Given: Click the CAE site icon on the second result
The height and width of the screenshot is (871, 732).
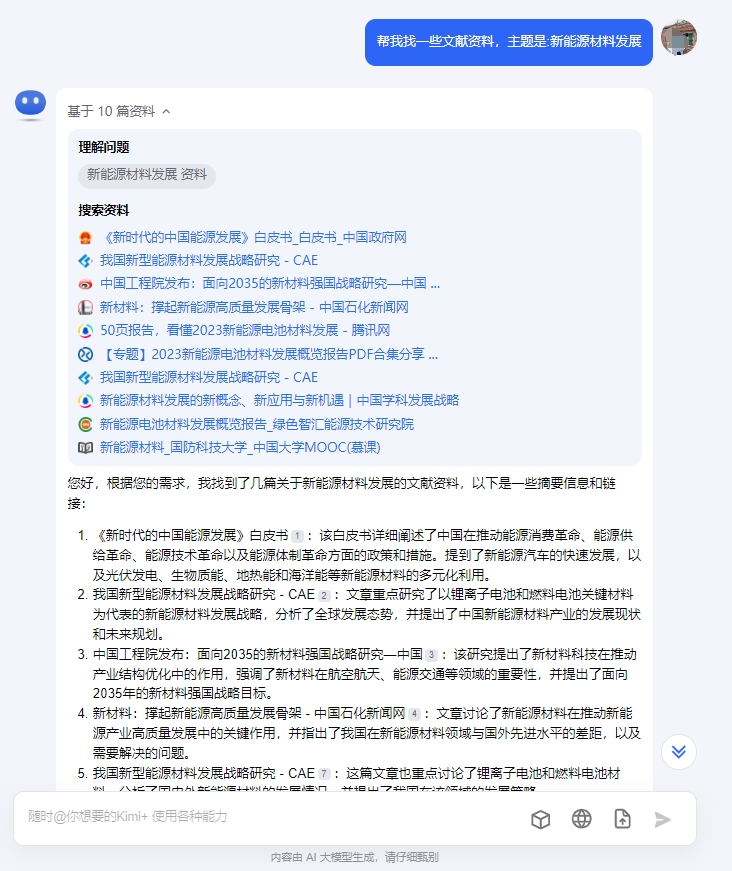Looking at the screenshot, I should click(x=85, y=261).
